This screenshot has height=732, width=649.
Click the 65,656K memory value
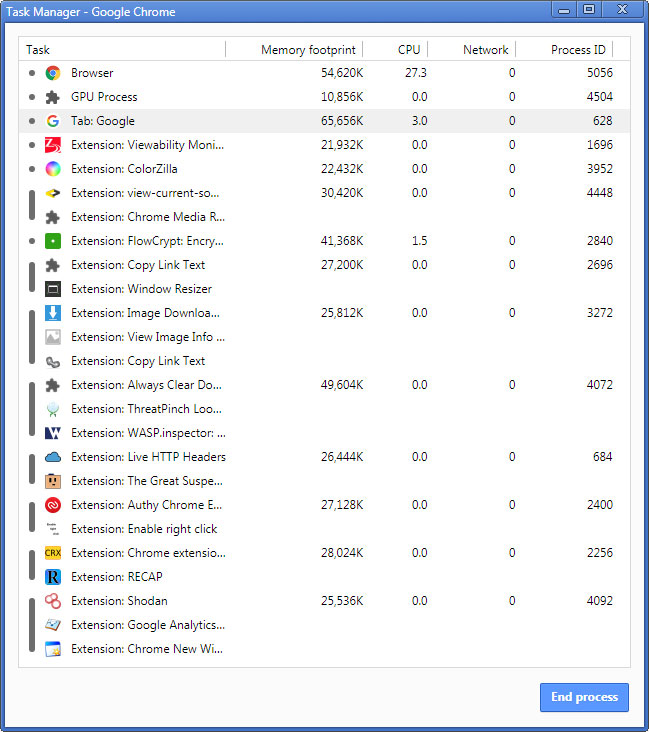click(342, 121)
